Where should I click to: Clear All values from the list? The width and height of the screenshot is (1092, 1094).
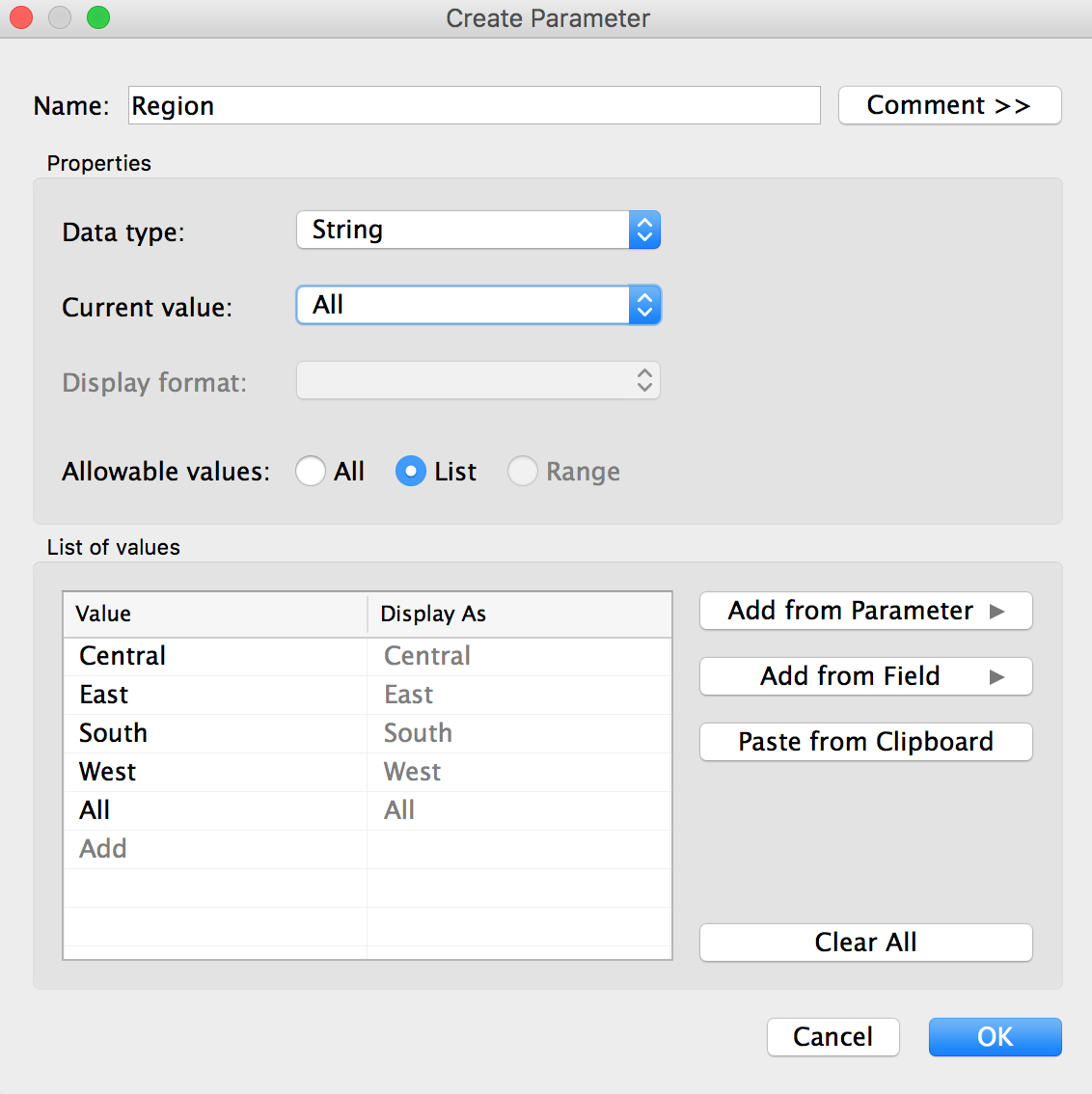(x=865, y=943)
